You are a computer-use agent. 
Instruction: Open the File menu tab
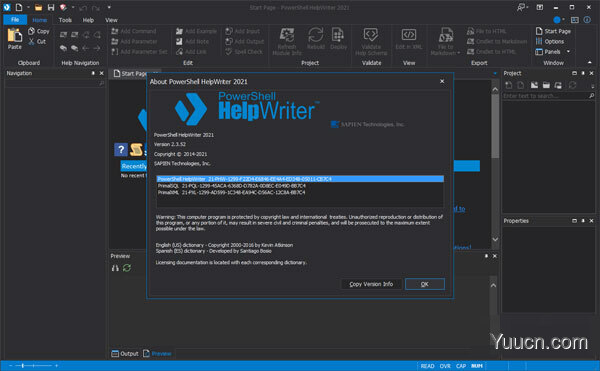click(x=15, y=20)
